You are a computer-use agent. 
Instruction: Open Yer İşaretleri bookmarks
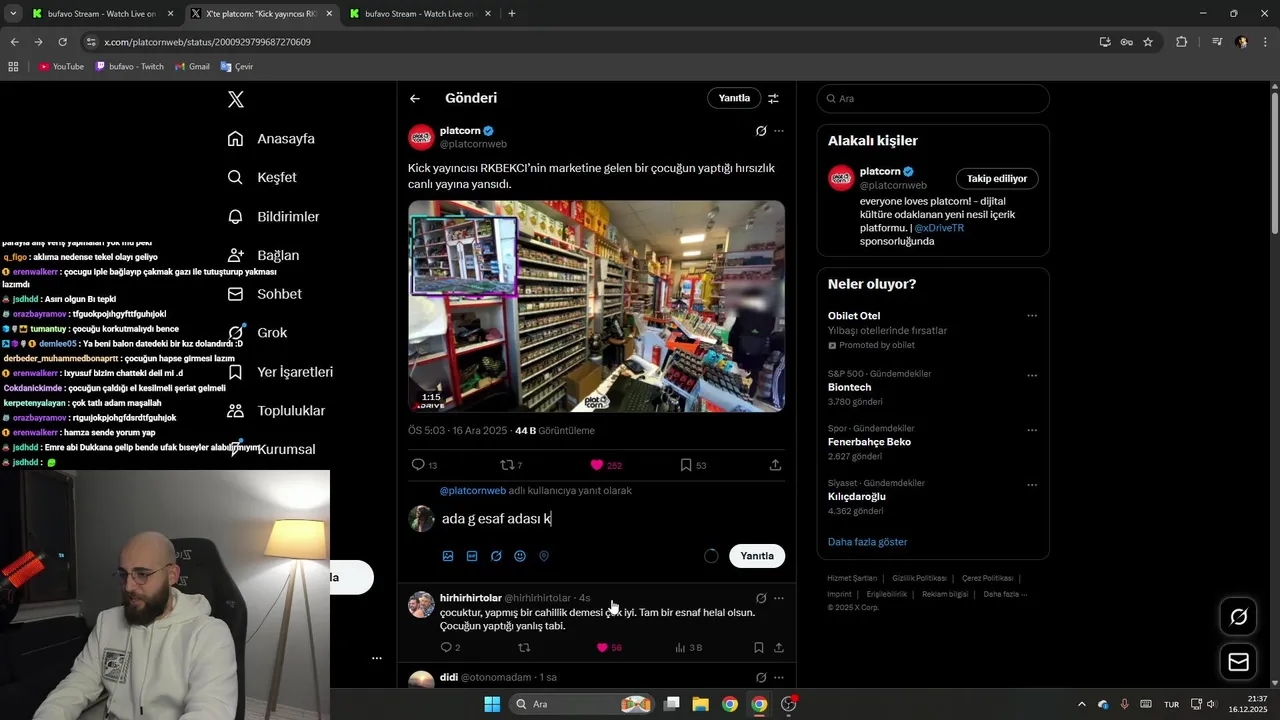[x=280, y=372]
